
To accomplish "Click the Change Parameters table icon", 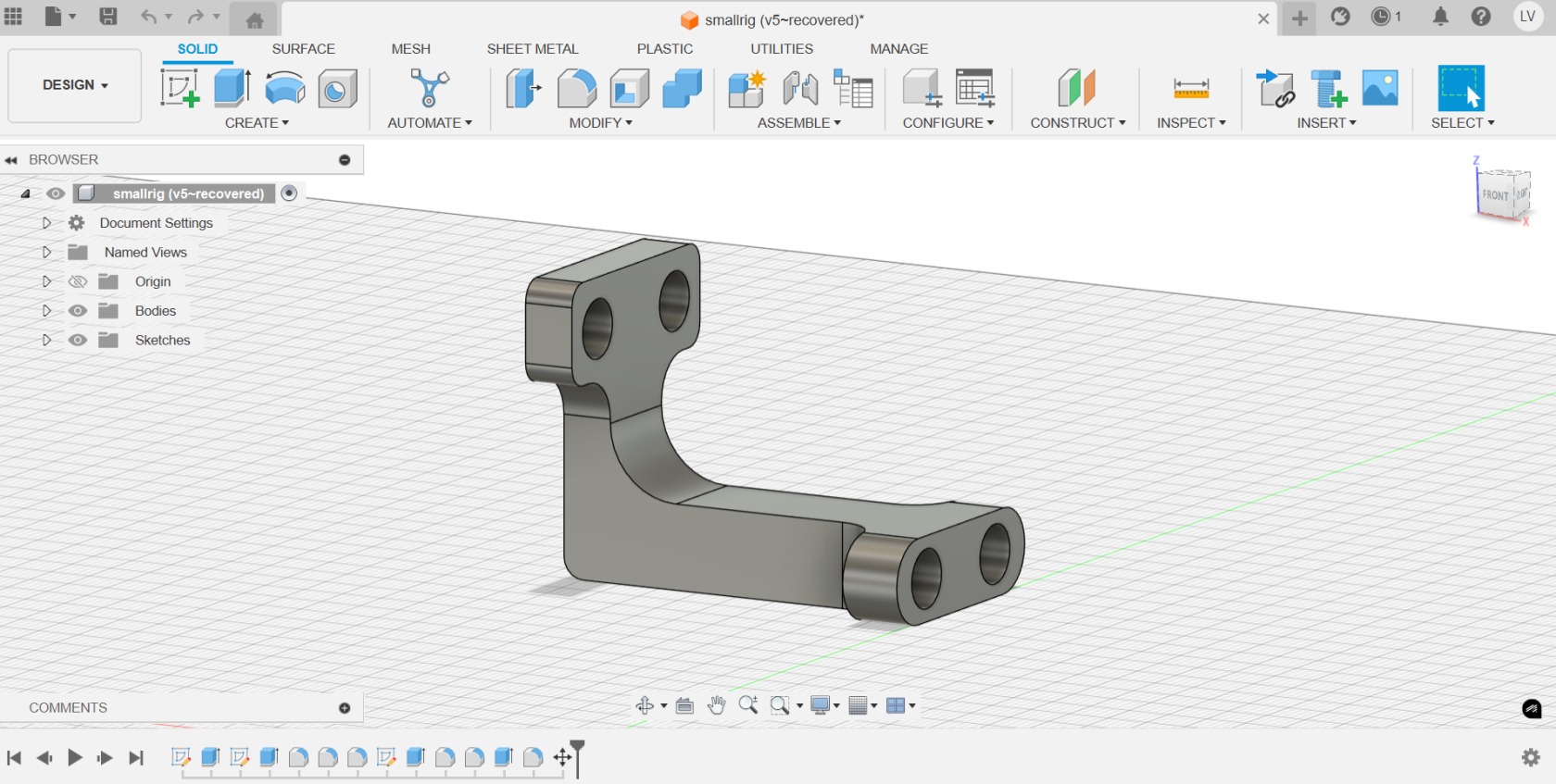I will [x=975, y=89].
